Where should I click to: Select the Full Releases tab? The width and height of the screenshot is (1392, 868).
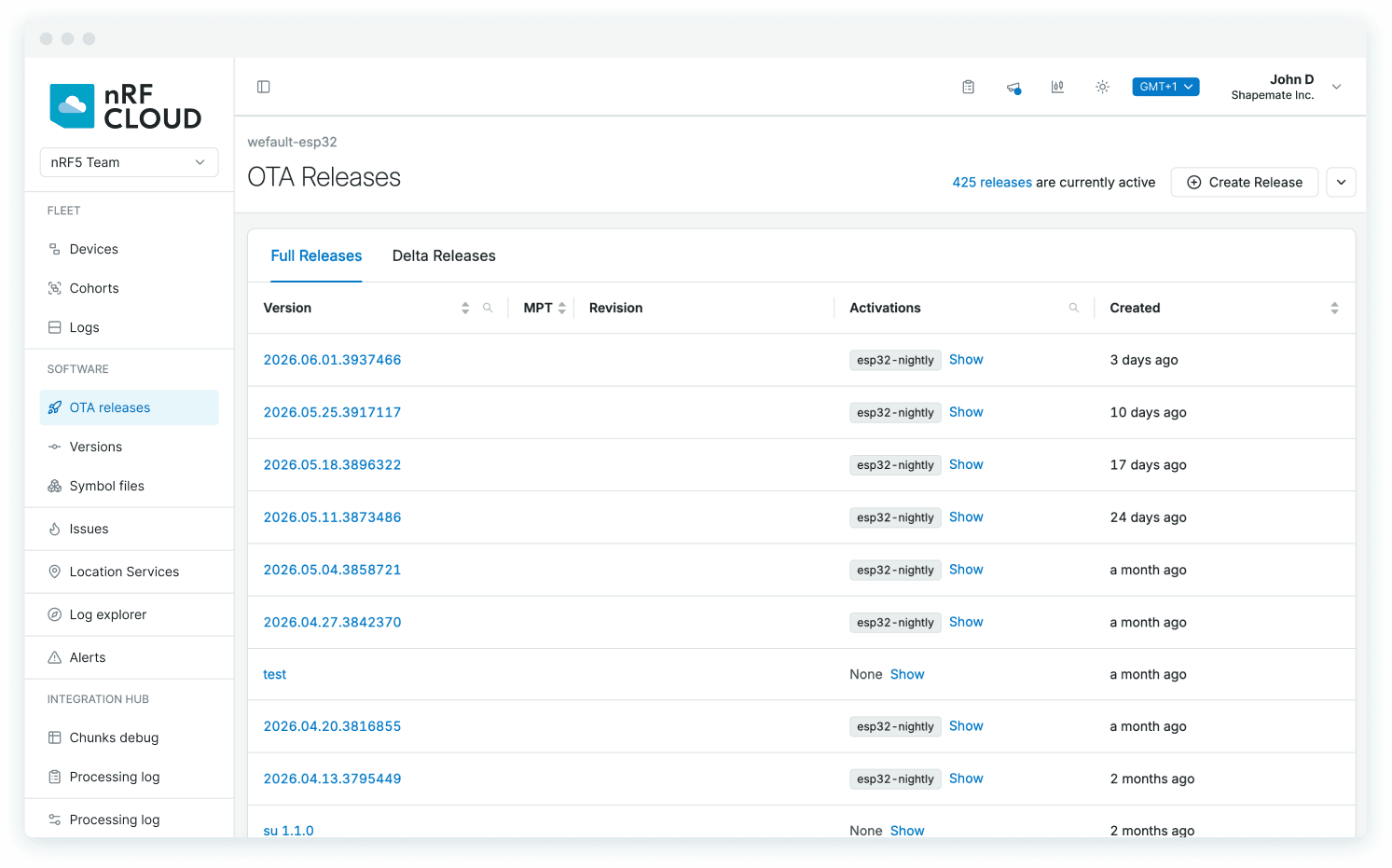coord(316,255)
